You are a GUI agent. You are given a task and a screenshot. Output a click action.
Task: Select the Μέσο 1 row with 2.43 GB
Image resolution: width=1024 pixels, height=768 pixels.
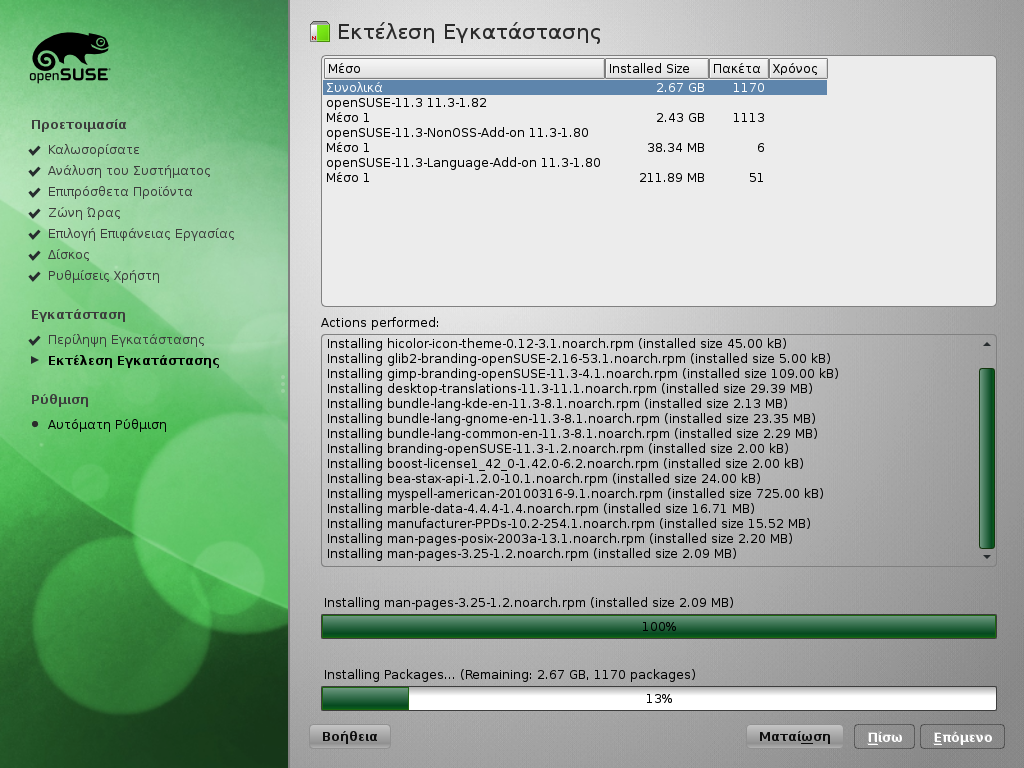pos(575,118)
